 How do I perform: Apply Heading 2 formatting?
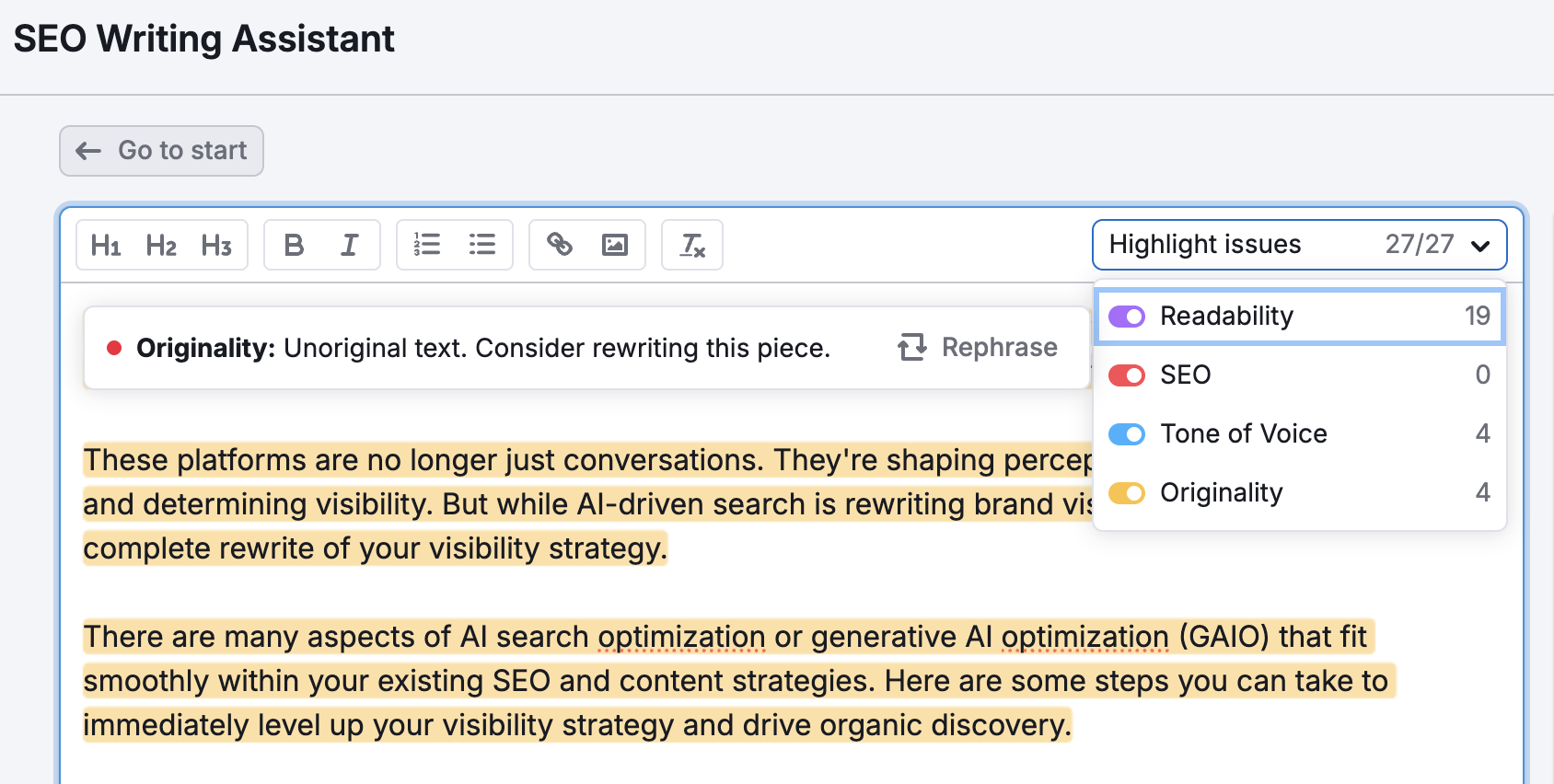coord(161,246)
